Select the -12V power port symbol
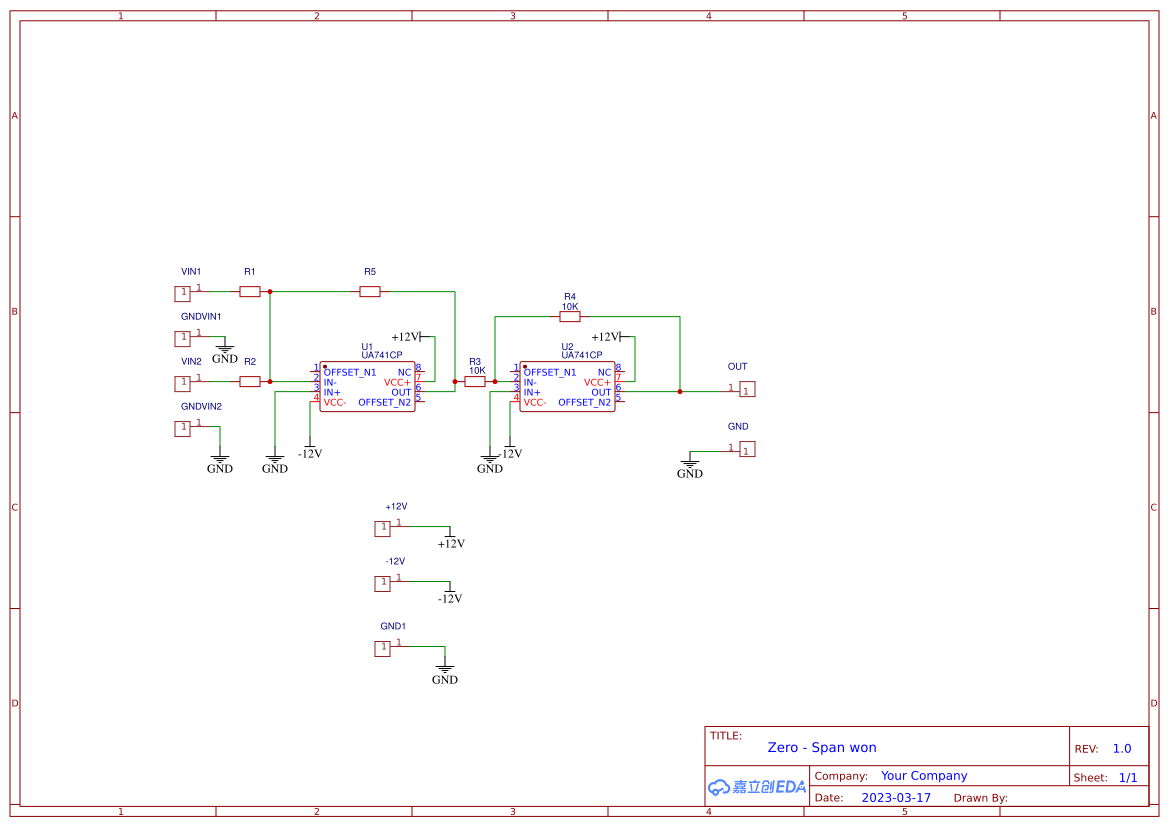This screenshot has height=827, width=1169. (x=383, y=582)
